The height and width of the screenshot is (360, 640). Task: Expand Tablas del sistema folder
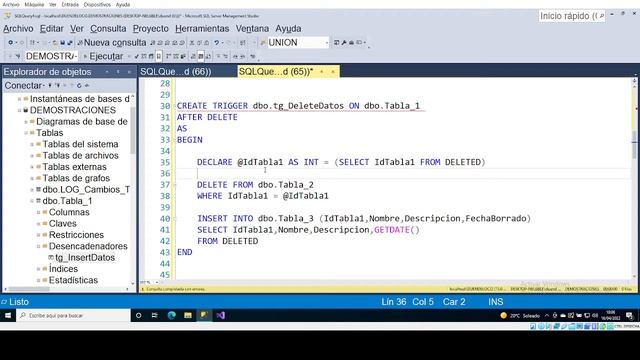pos(32,144)
